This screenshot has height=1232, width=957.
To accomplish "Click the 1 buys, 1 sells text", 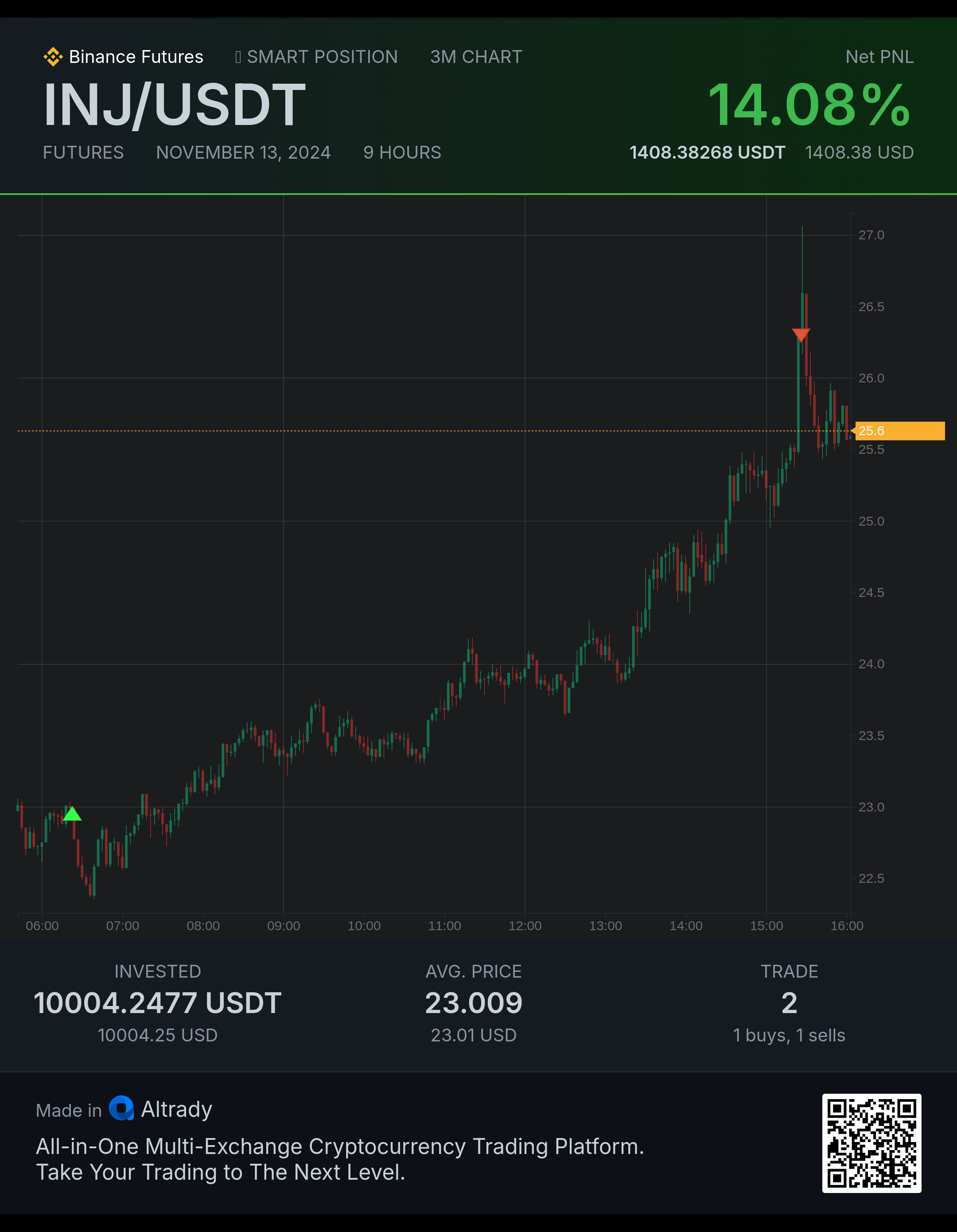I will tap(790, 1035).
